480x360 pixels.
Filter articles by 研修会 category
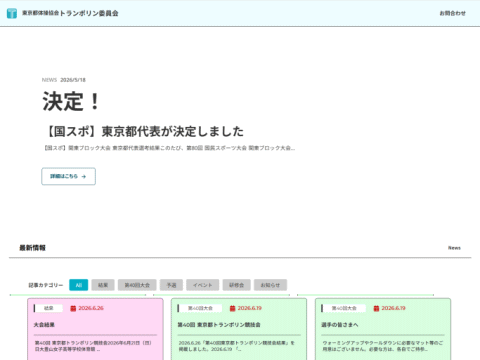236,285
